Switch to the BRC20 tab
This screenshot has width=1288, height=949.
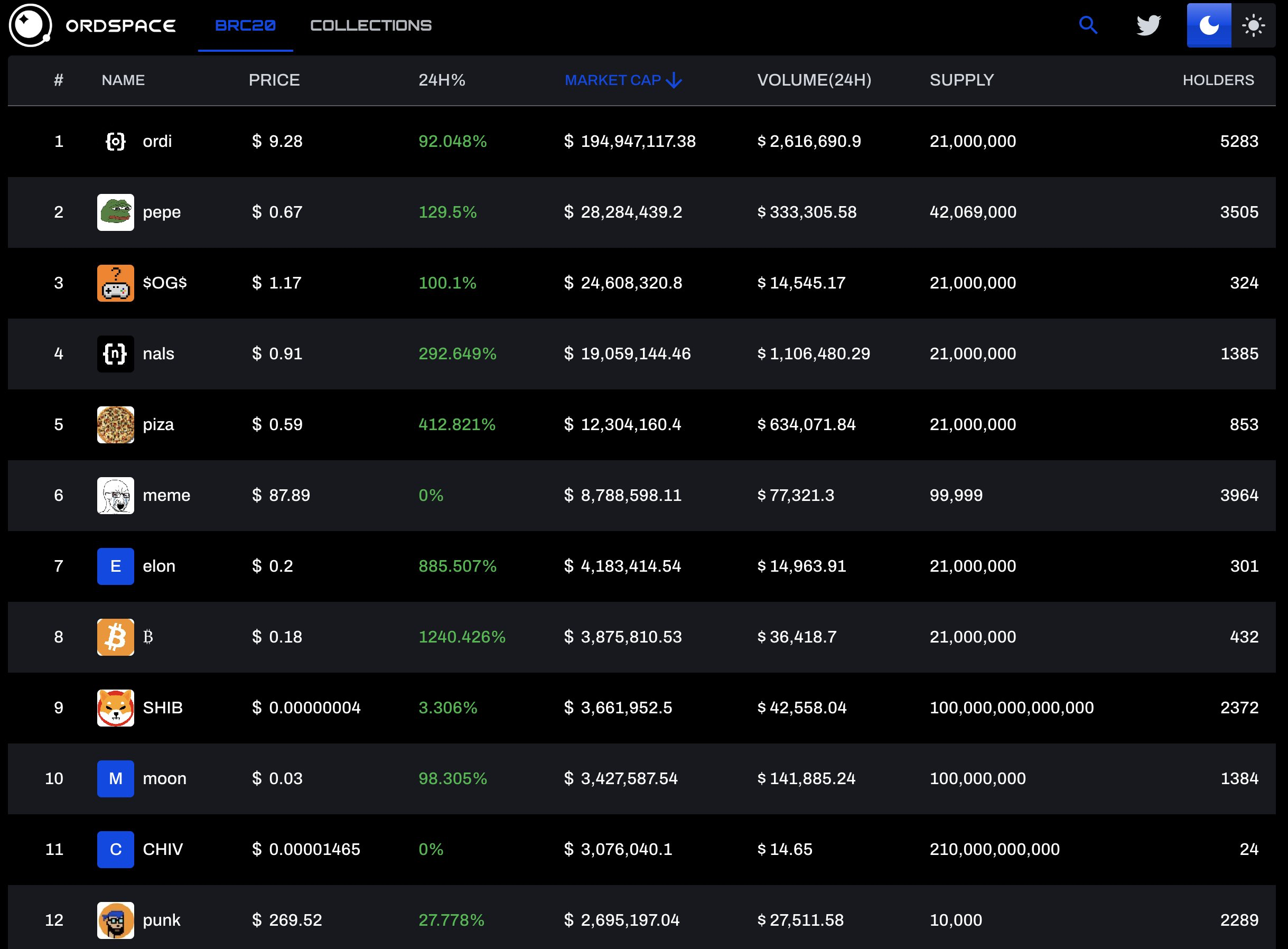click(x=245, y=25)
